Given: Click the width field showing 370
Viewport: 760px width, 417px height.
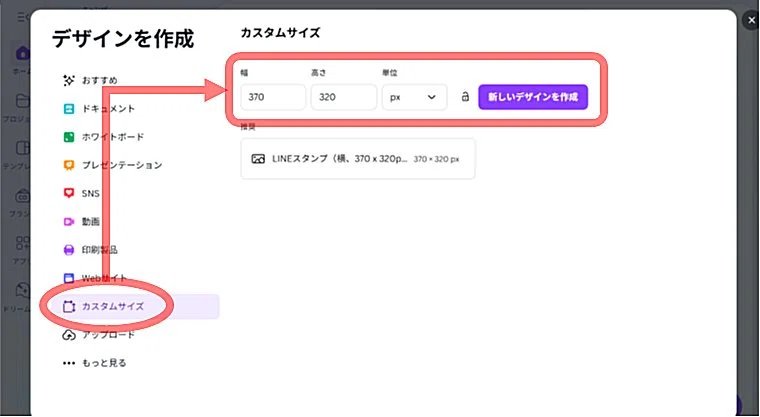Looking at the screenshot, I should point(273,97).
